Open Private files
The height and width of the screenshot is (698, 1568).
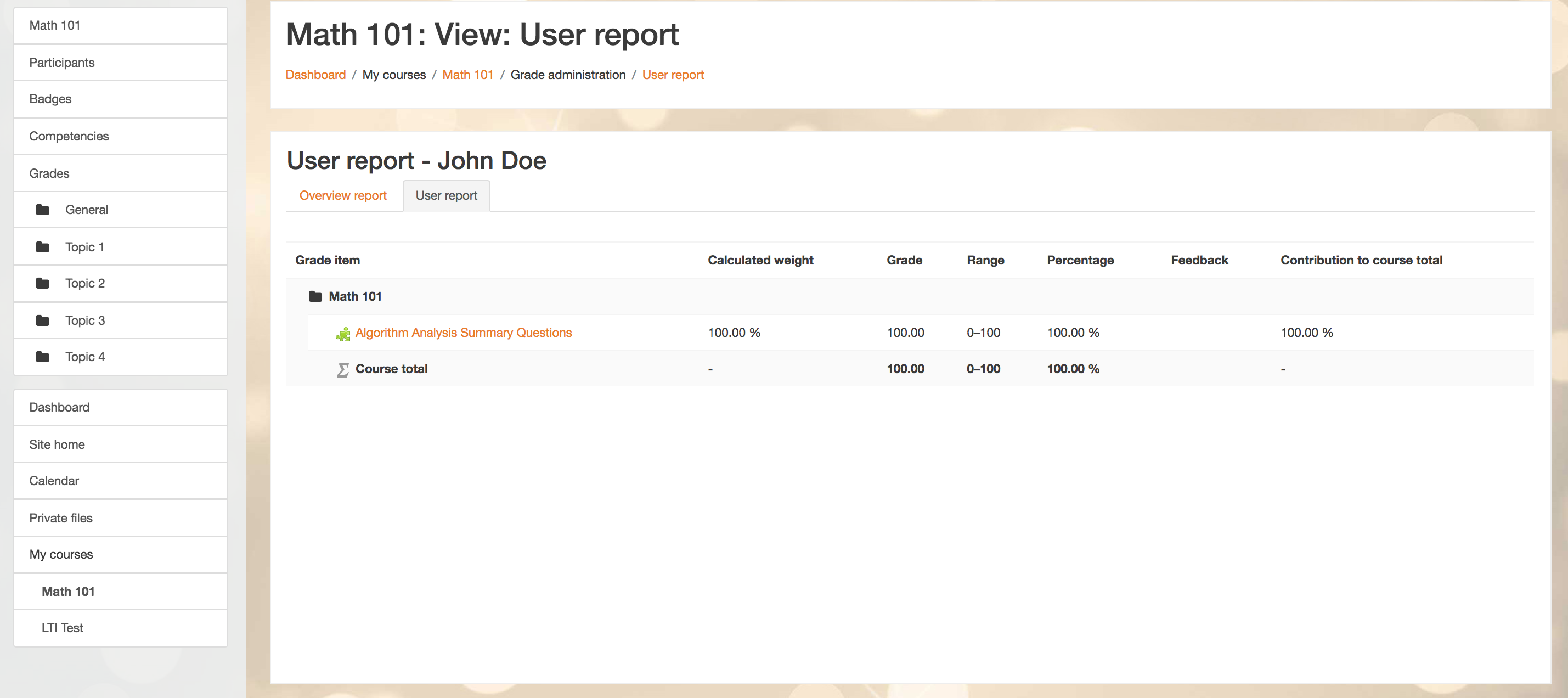pyautogui.click(x=121, y=517)
